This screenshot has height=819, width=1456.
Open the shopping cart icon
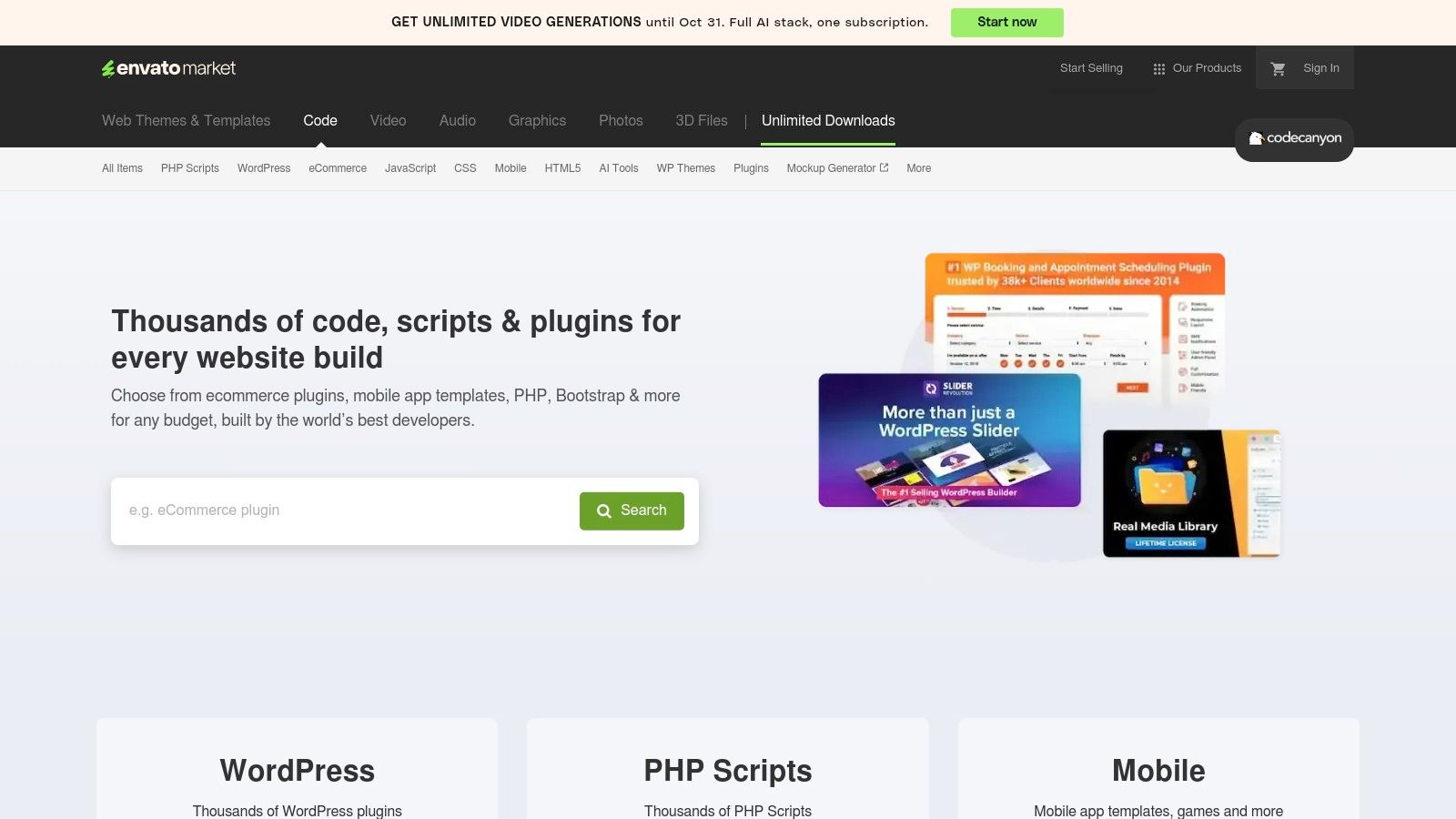point(1278,68)
